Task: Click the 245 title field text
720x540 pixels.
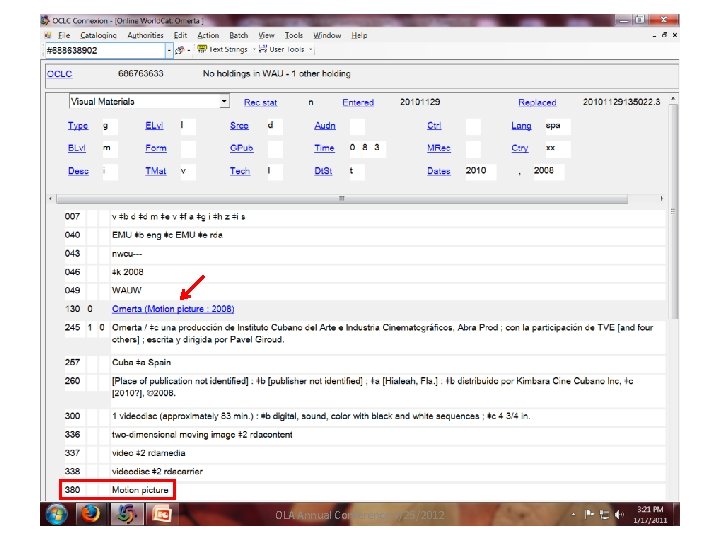Action: (x=382, y=333)
